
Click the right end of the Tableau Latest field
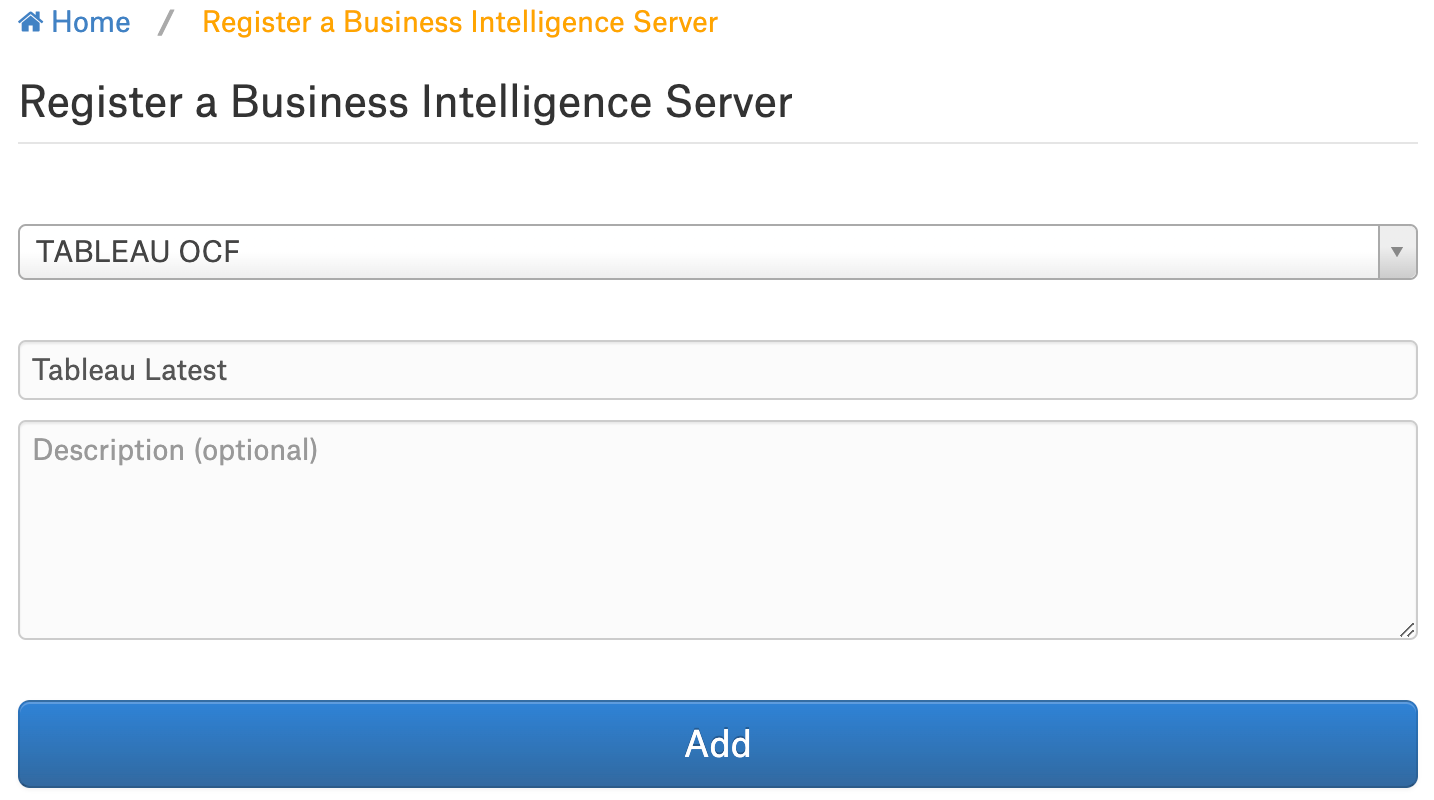[x=1380, y=370]
